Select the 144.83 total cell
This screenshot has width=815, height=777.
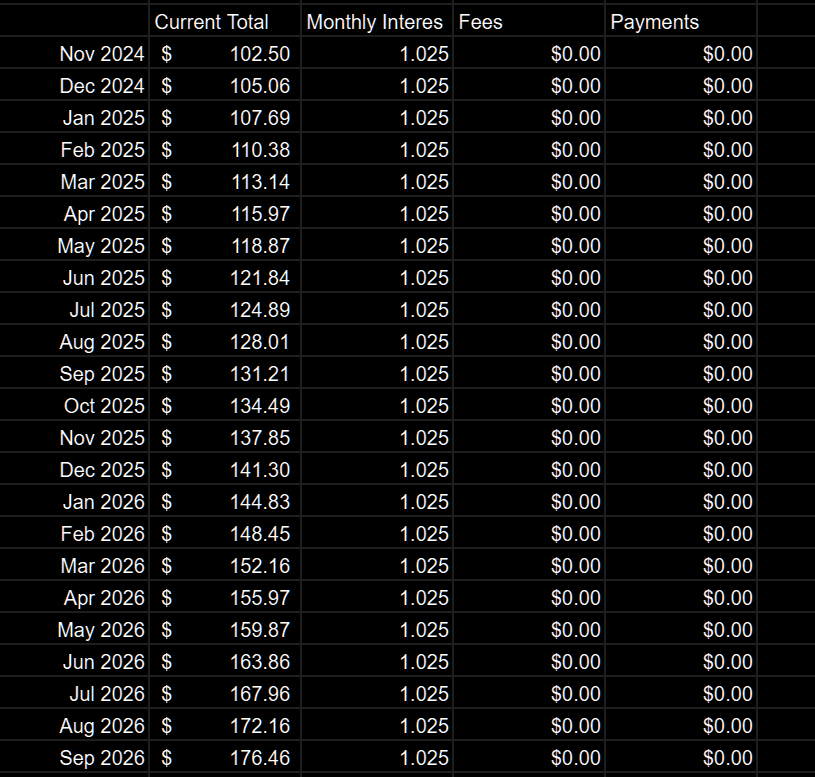point(225,502)
